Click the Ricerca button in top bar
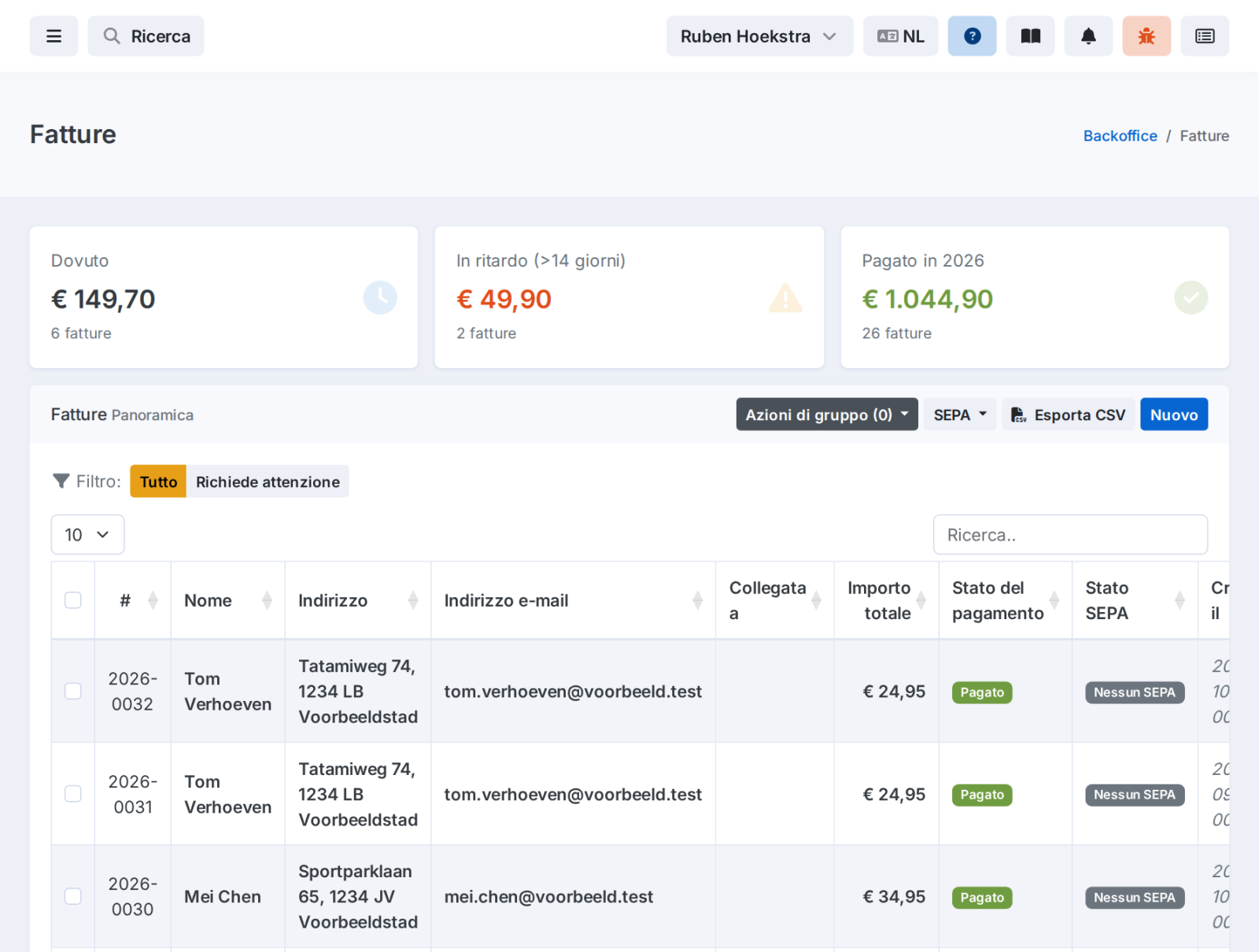Viewport: 1259px width, 952px height. pos(146,36)
